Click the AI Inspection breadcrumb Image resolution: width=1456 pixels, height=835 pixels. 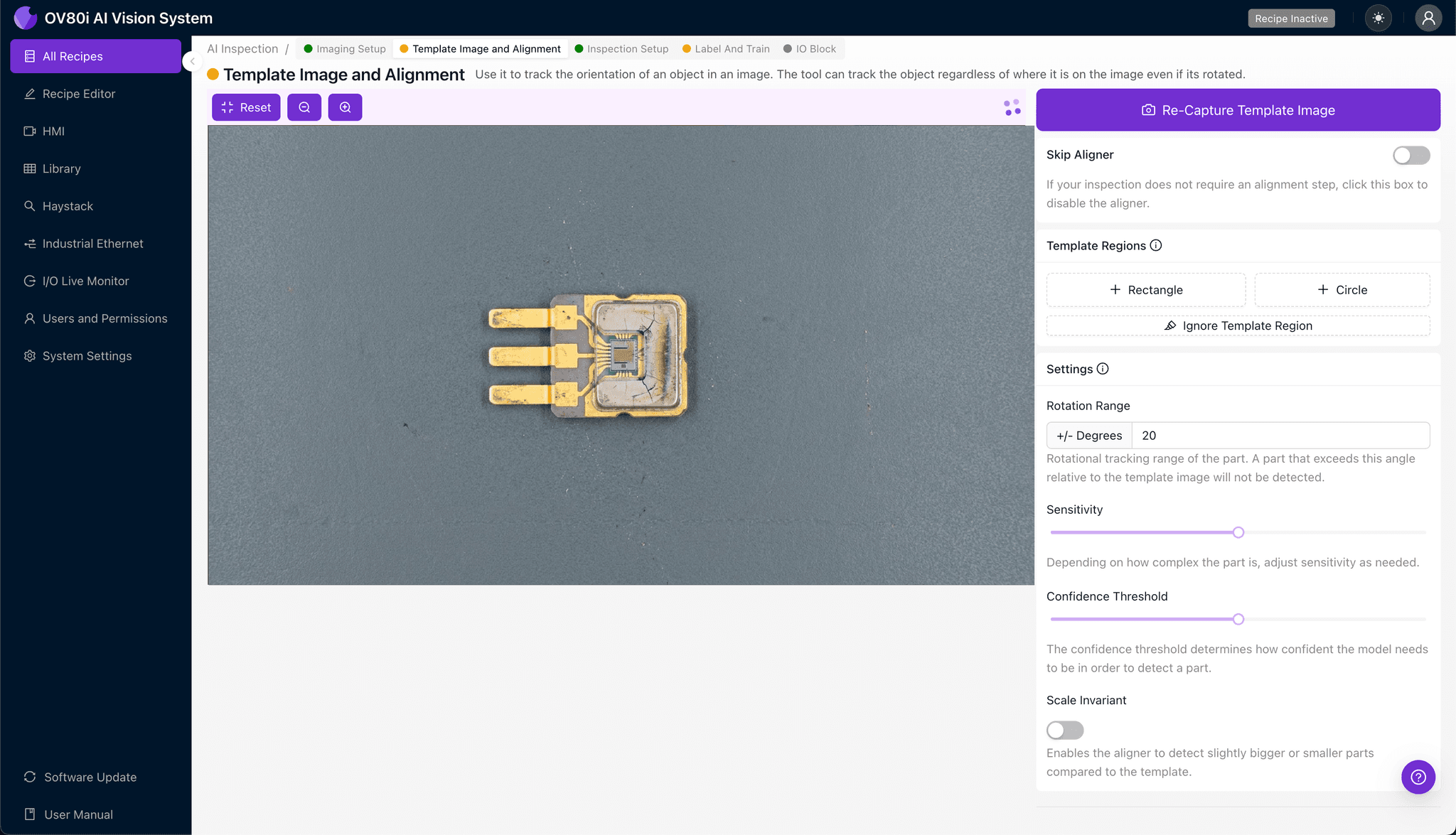point(242,49)
